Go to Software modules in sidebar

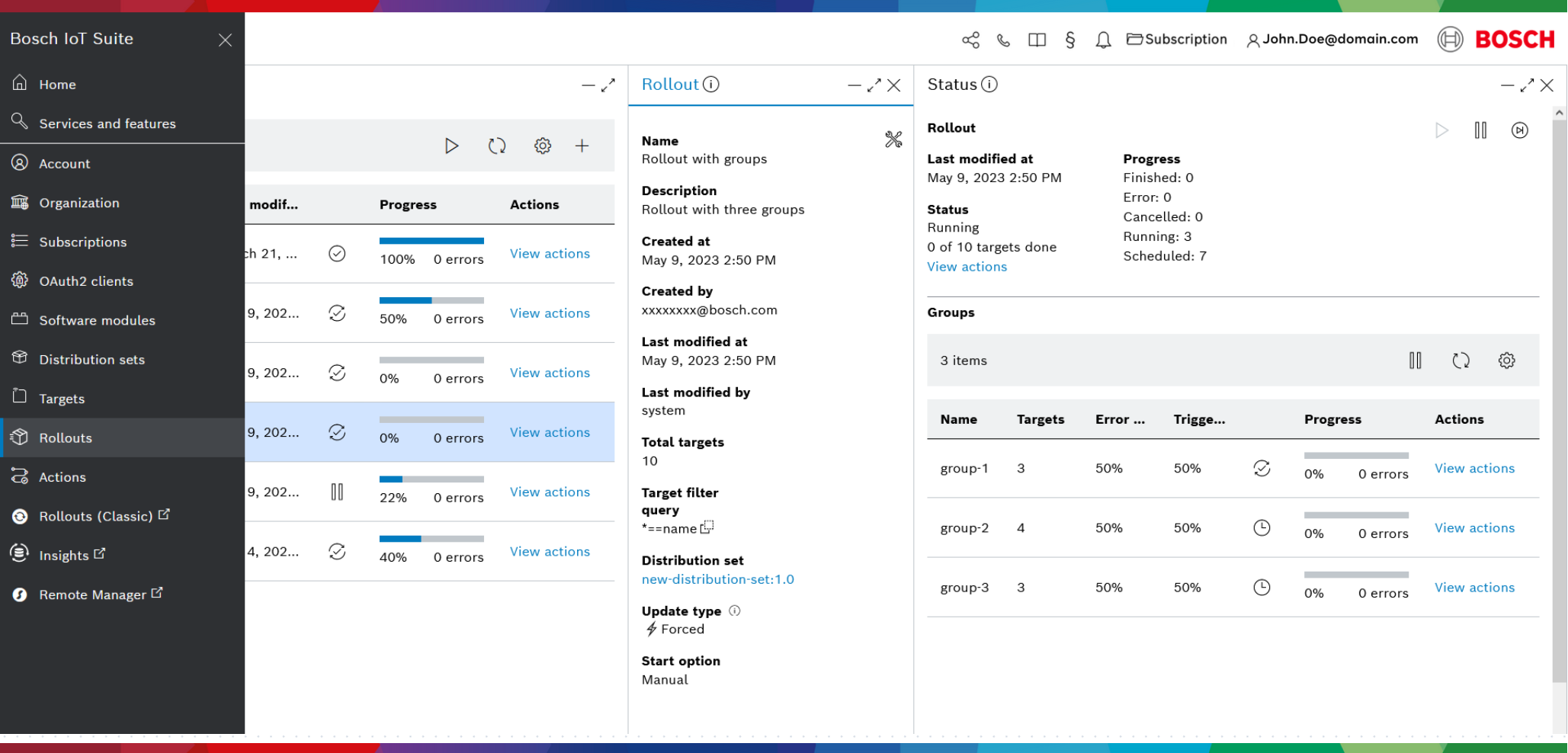pyautogui.click(x=97, y=321)
